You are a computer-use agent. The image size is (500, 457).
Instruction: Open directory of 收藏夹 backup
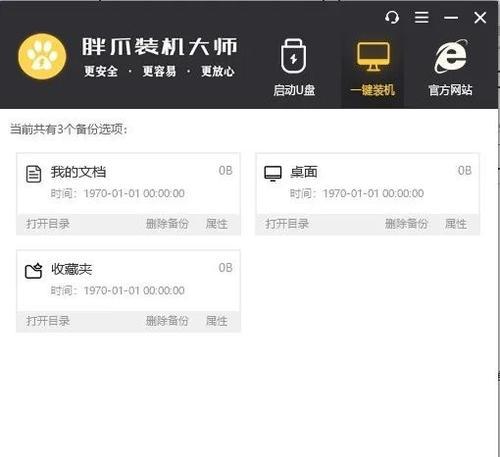[x=48, y=321]
